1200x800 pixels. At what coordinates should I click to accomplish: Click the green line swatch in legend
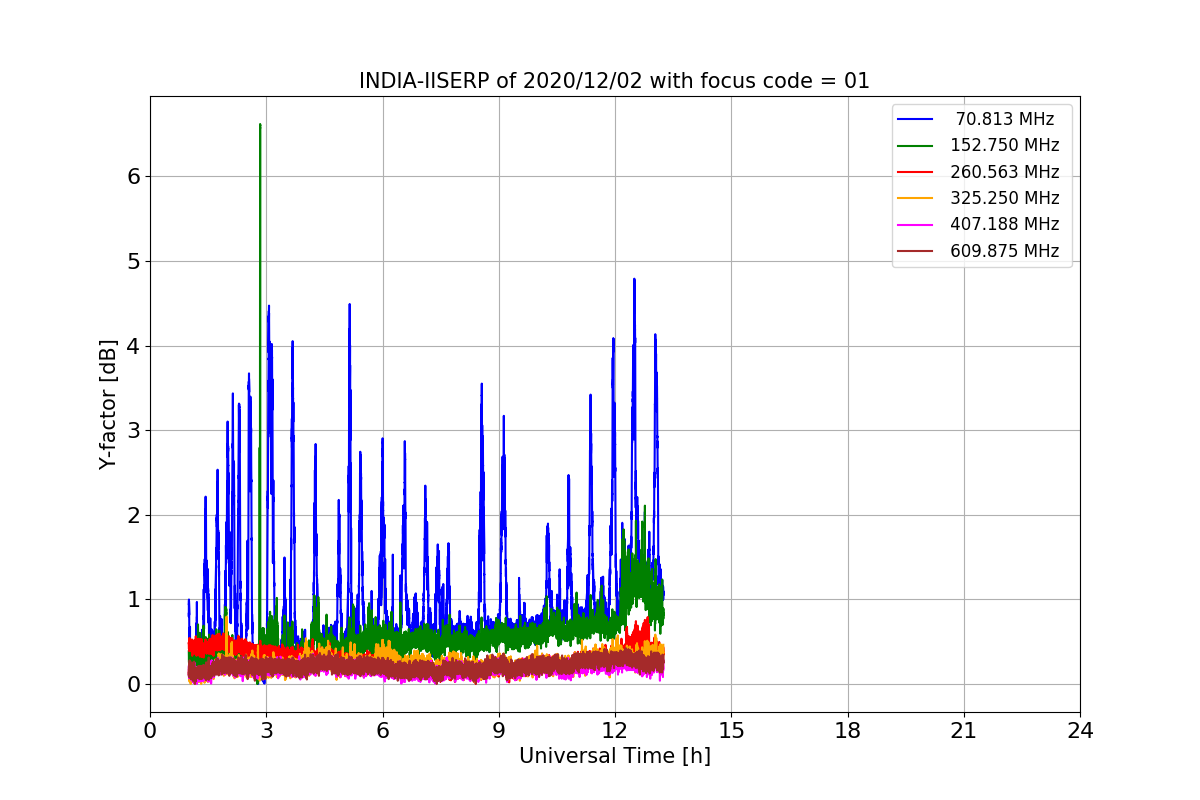(x=916, y=145)
